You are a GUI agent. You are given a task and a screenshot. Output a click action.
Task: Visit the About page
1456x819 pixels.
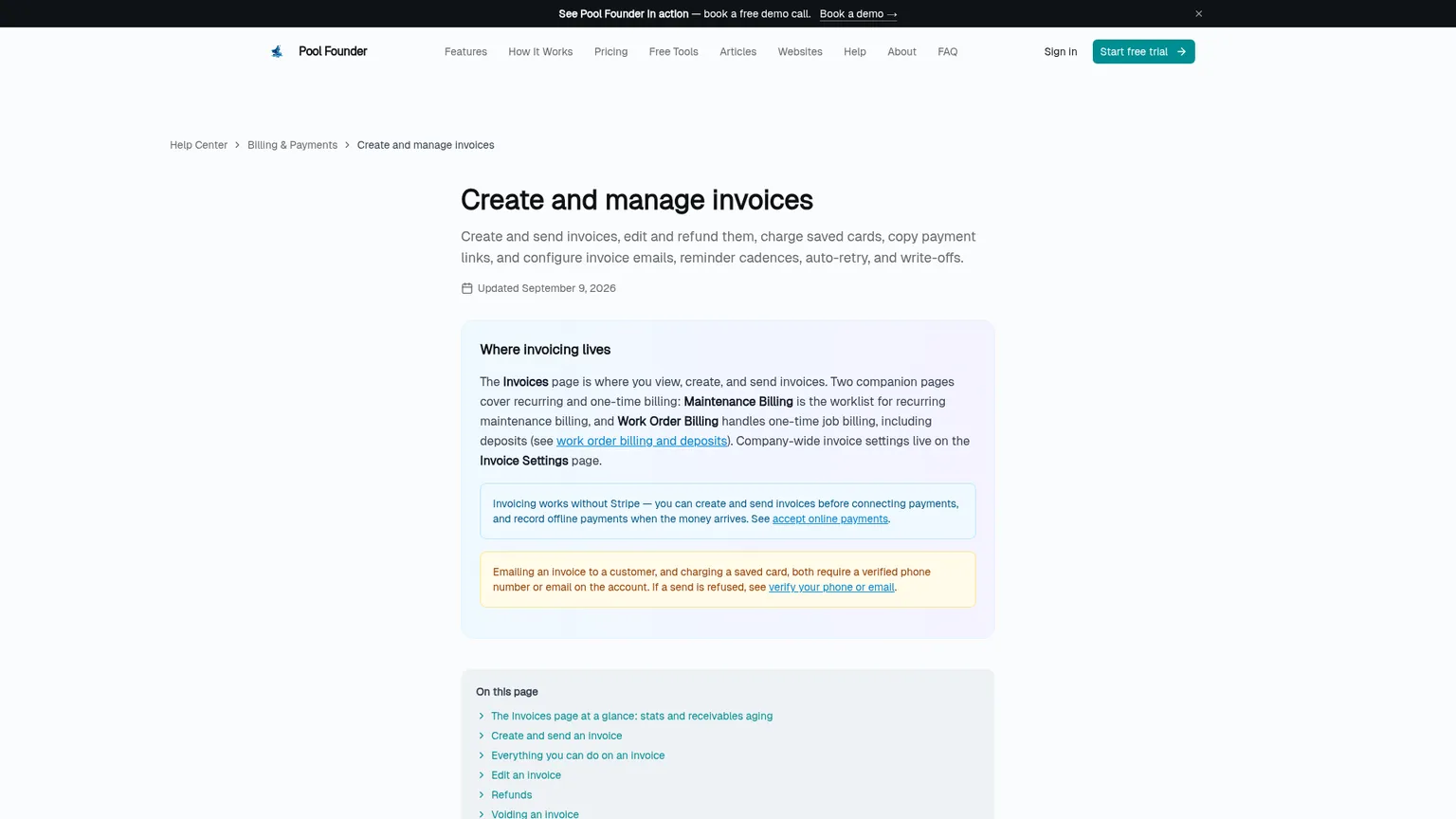point(901,51)
